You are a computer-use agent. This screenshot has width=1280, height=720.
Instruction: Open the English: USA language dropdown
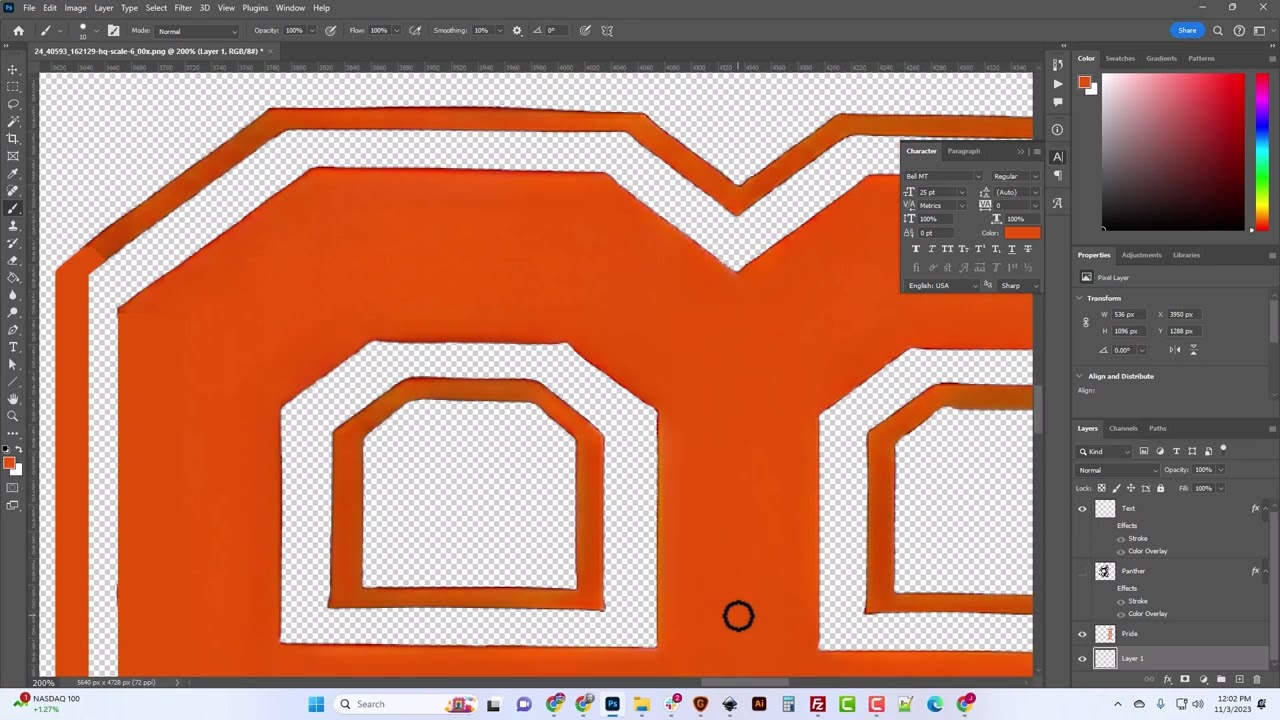(x=941, y=286)
